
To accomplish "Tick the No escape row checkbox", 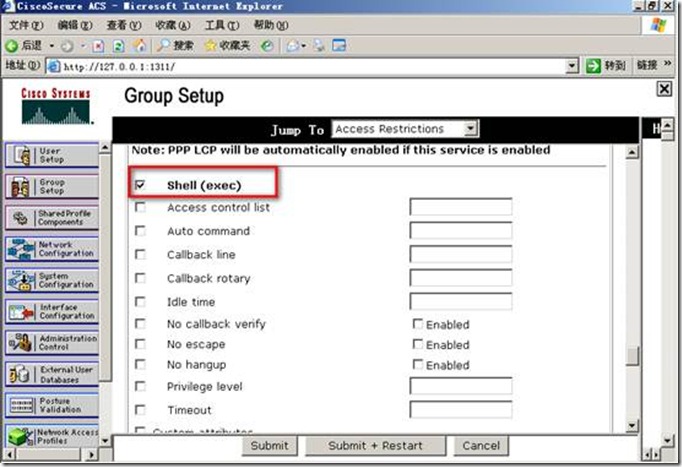I will [x=140, y=344].
